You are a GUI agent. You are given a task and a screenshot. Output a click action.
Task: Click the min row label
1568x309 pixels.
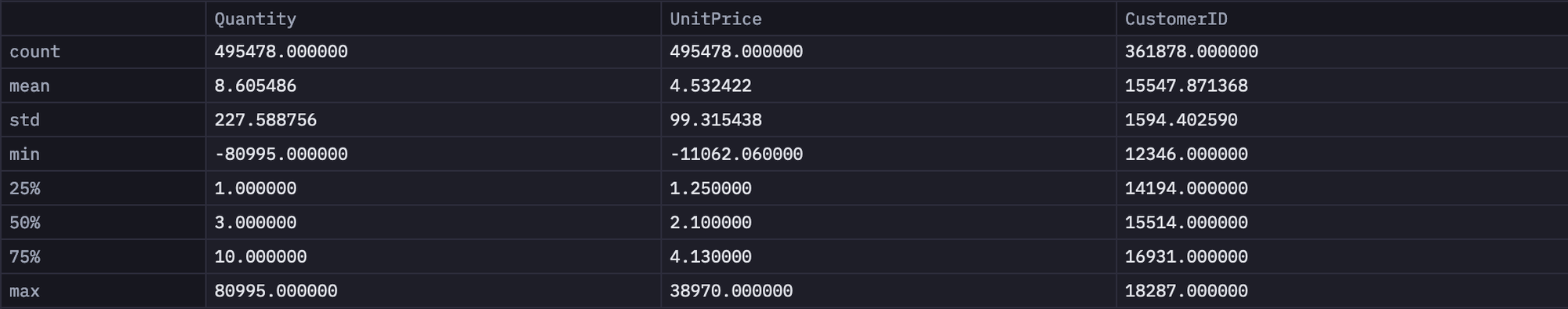point(24,154)
